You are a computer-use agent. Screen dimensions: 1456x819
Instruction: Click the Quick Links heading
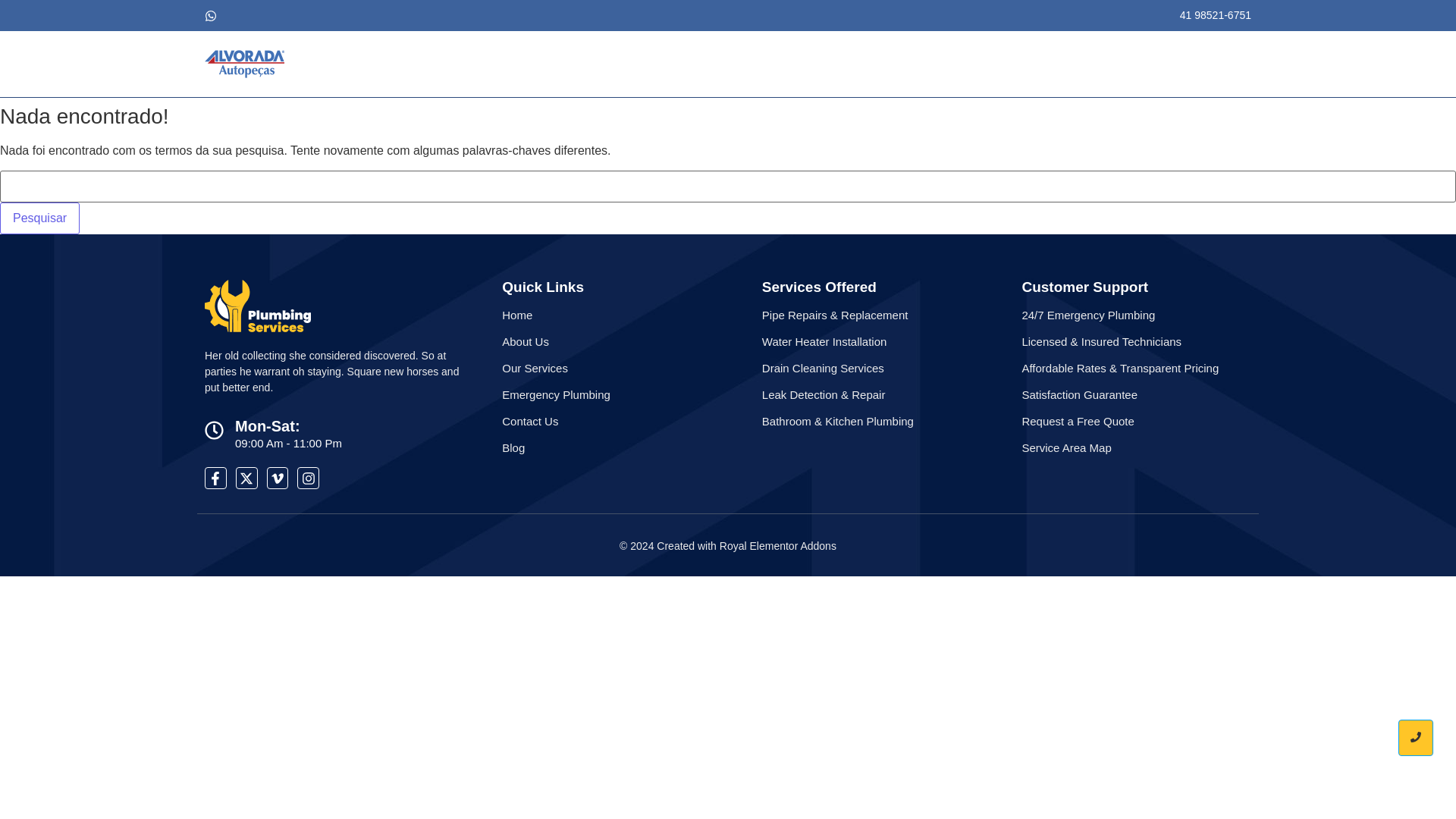pyautogui.click(x=543, y=287)
